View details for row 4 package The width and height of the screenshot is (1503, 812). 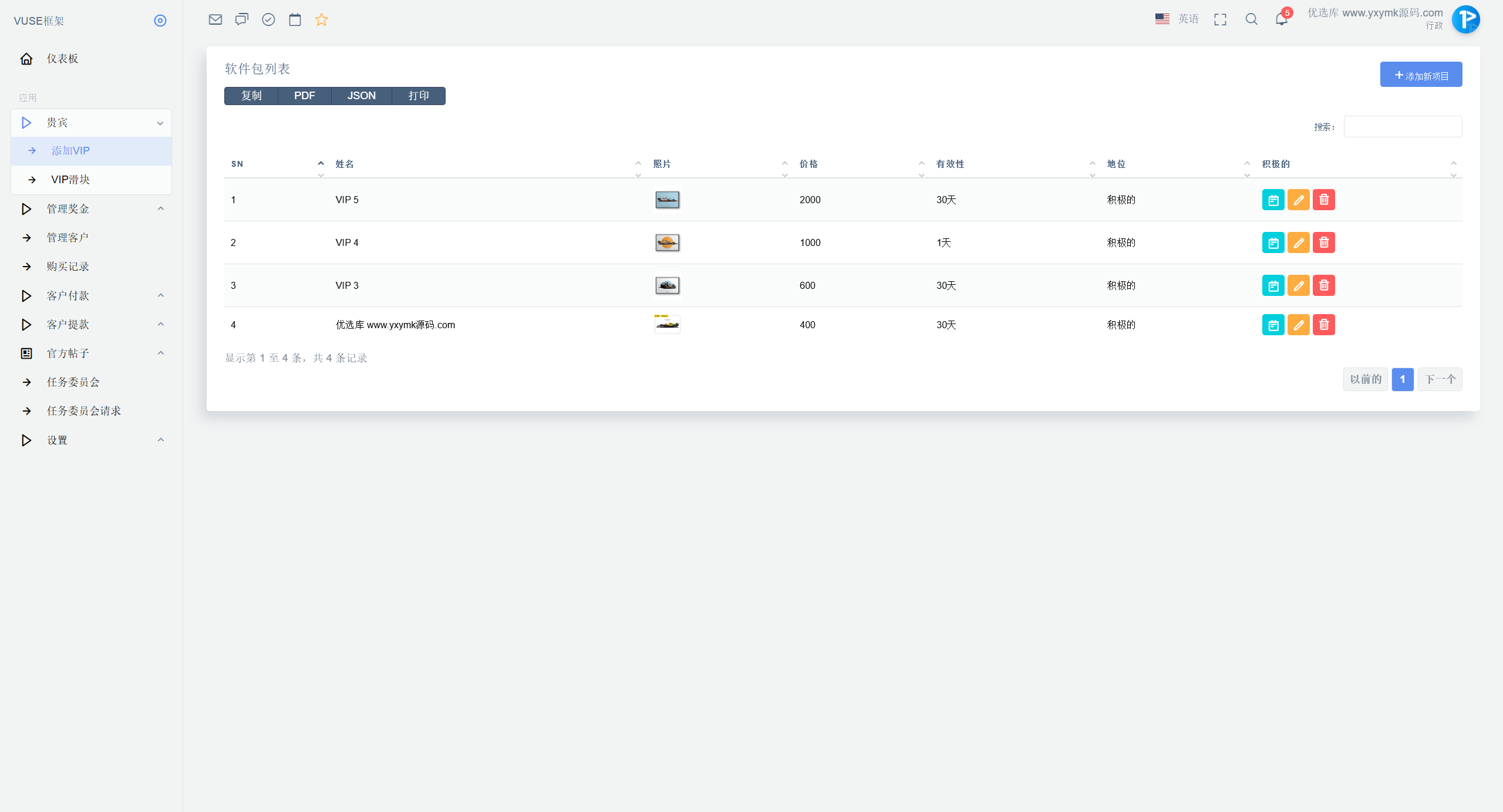pos(1273,325)
